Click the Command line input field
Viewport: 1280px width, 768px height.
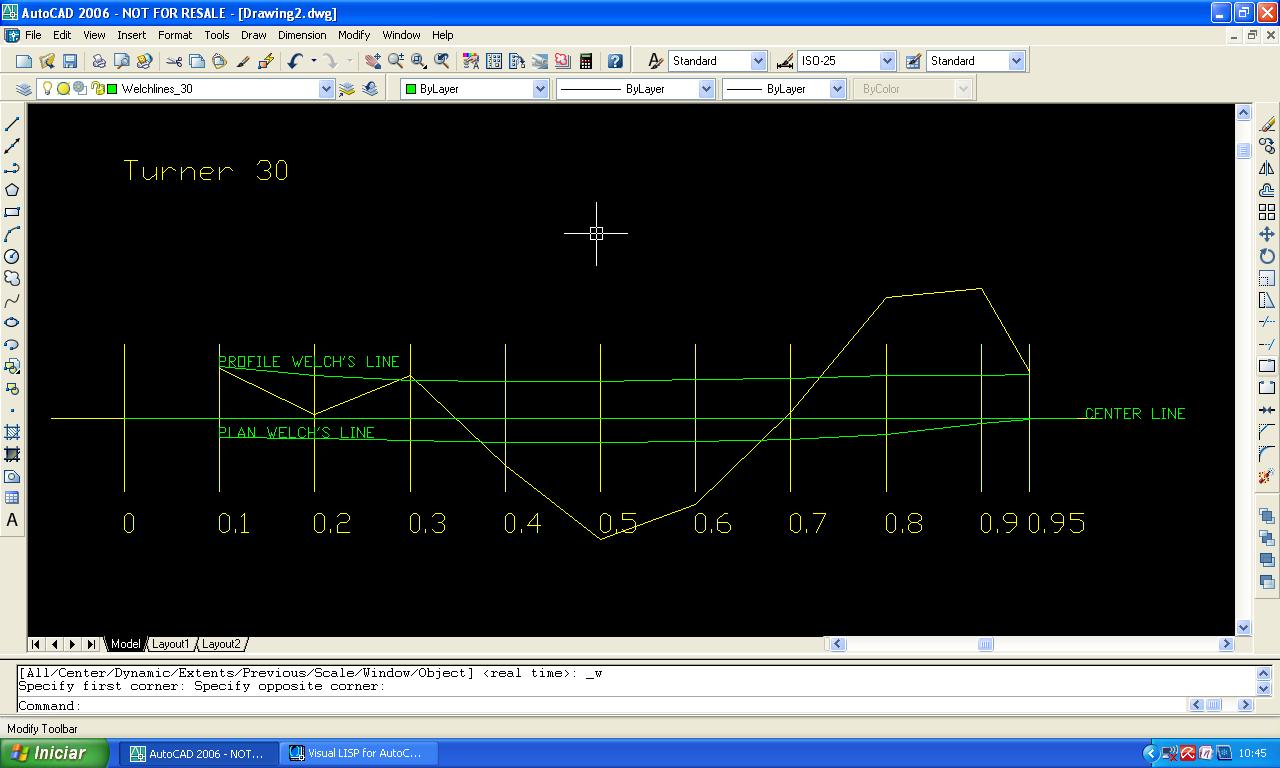[600, 705]
